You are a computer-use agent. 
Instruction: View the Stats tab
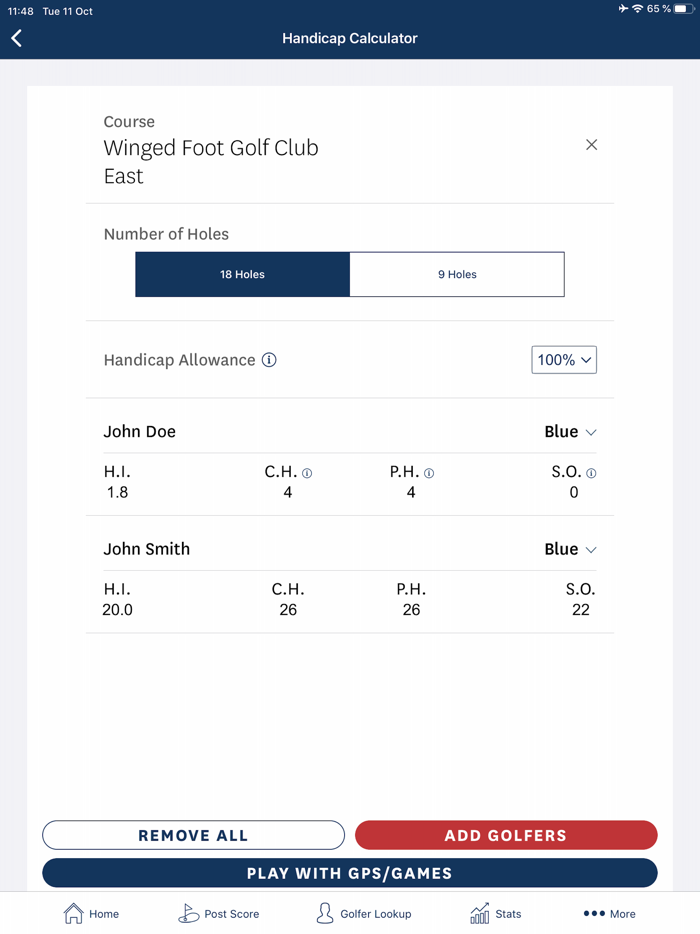point(495,913)
